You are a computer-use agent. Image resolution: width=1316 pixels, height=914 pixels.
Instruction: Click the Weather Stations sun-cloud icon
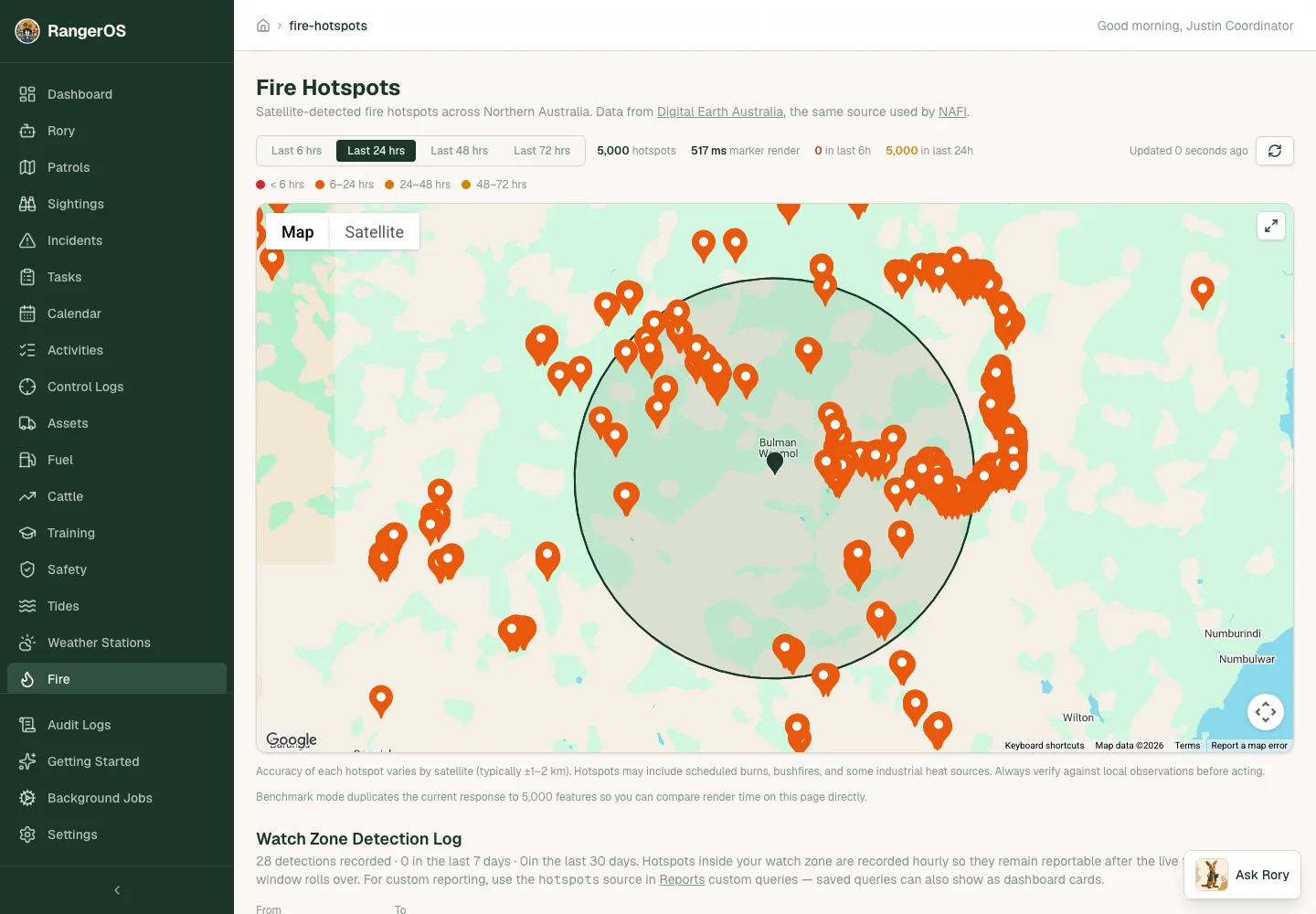27,643
